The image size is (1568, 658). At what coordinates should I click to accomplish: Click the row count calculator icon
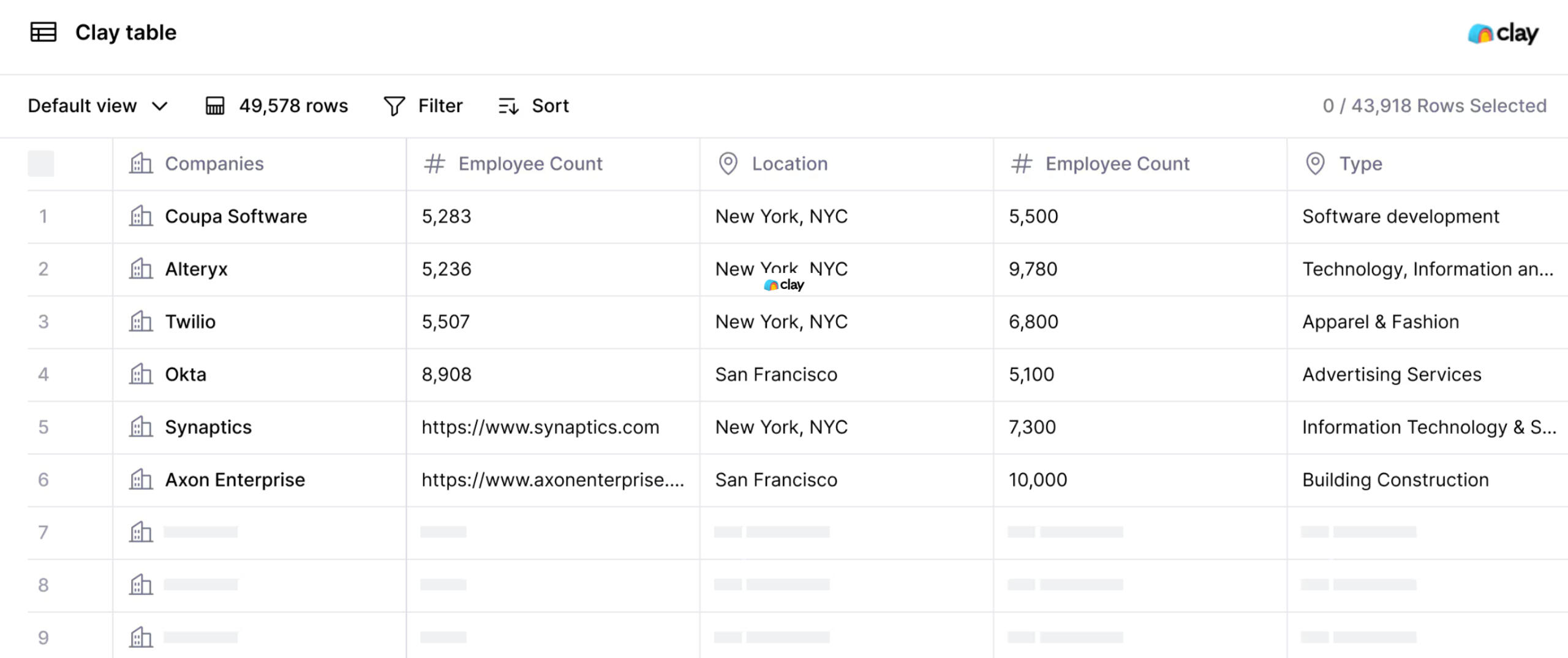point(214,106)
